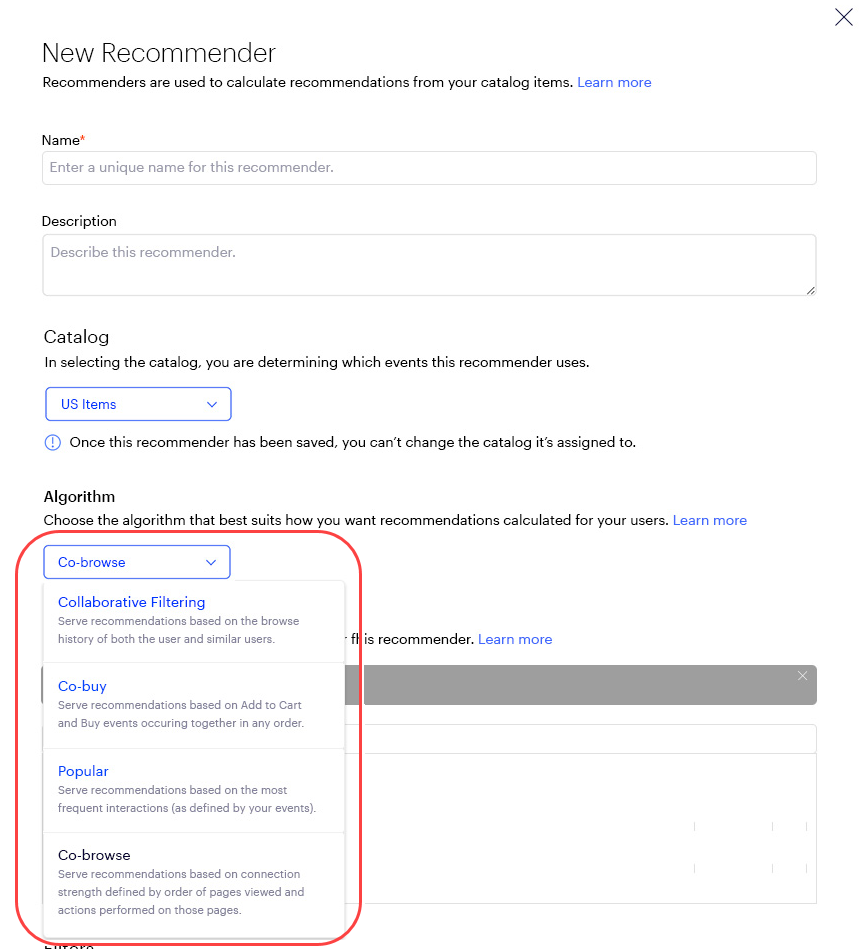Click the chevron arrow in the Co-browse selector
Screen dimensions: 863x949
point(211,562)
